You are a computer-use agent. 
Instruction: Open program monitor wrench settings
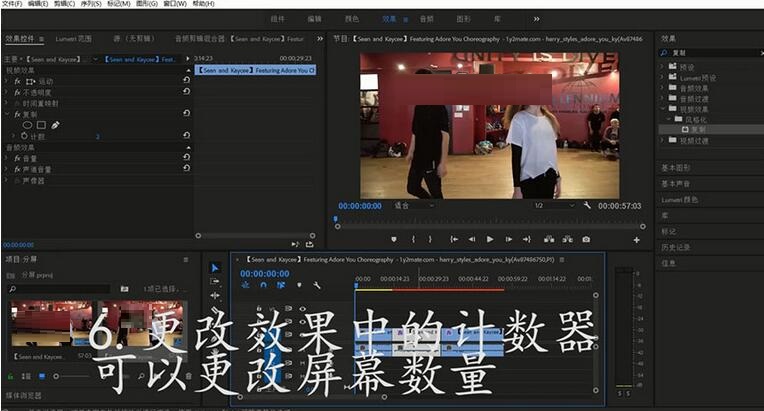coord(589,206)
